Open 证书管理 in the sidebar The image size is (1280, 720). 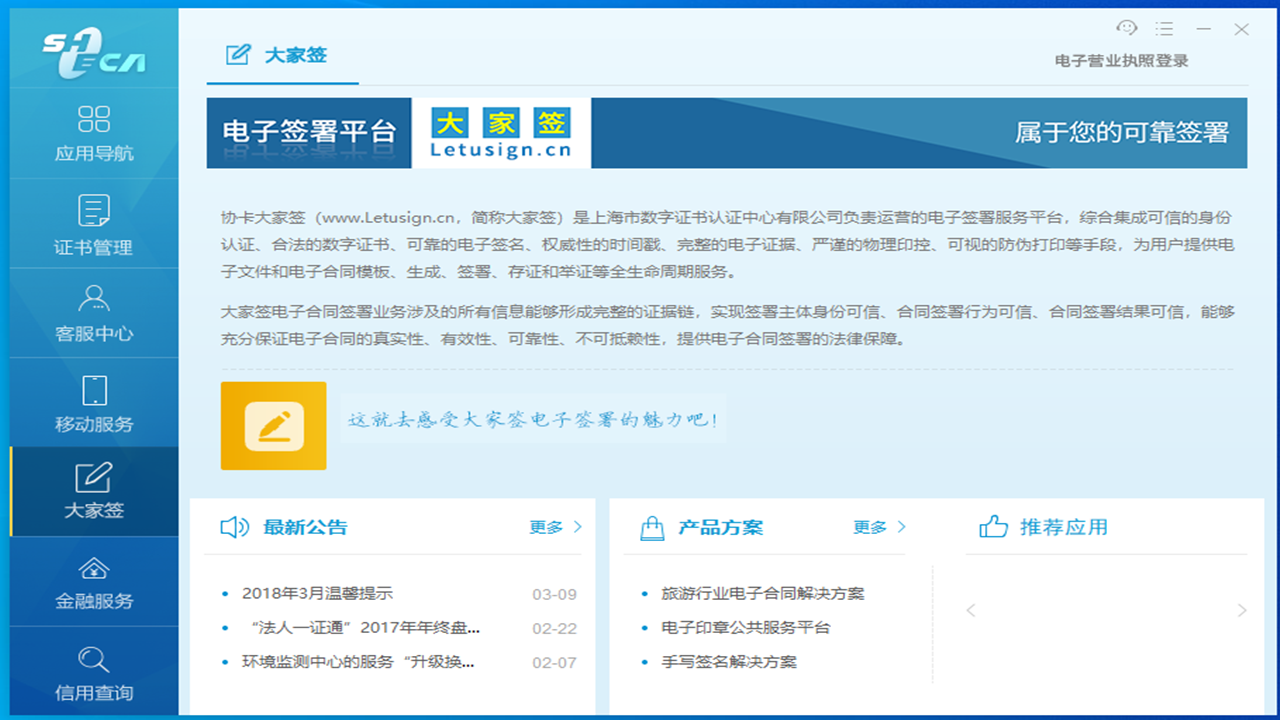pyautogui.click(x=94, y=222)
